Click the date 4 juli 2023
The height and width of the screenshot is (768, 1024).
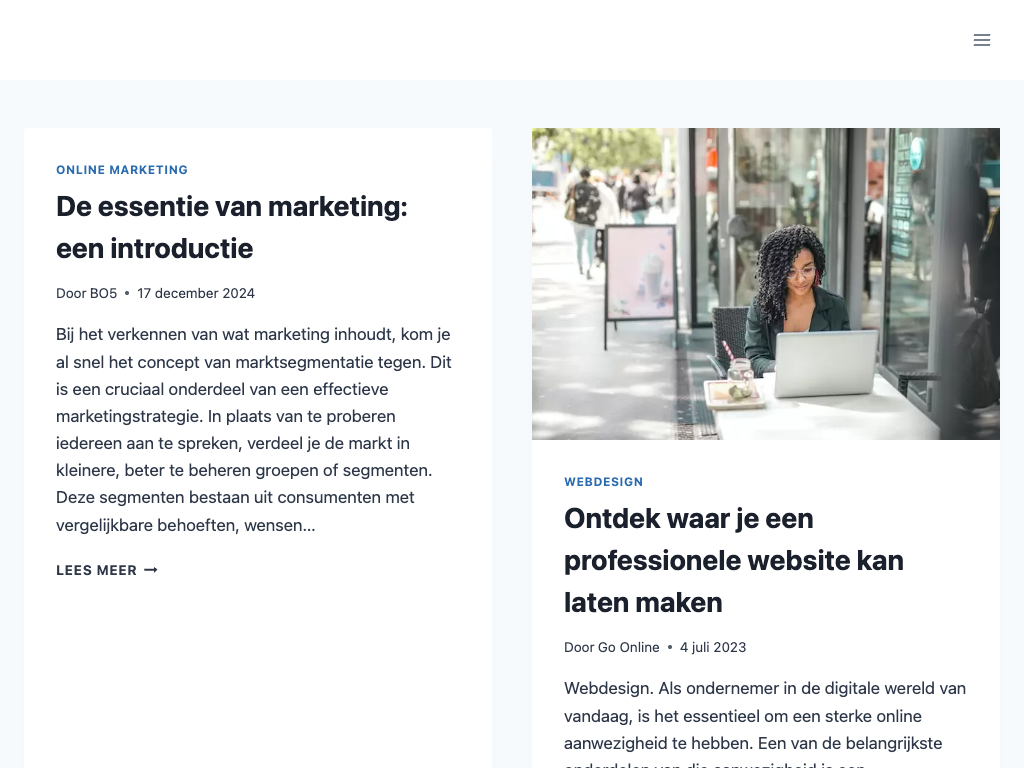coord(713,647)
